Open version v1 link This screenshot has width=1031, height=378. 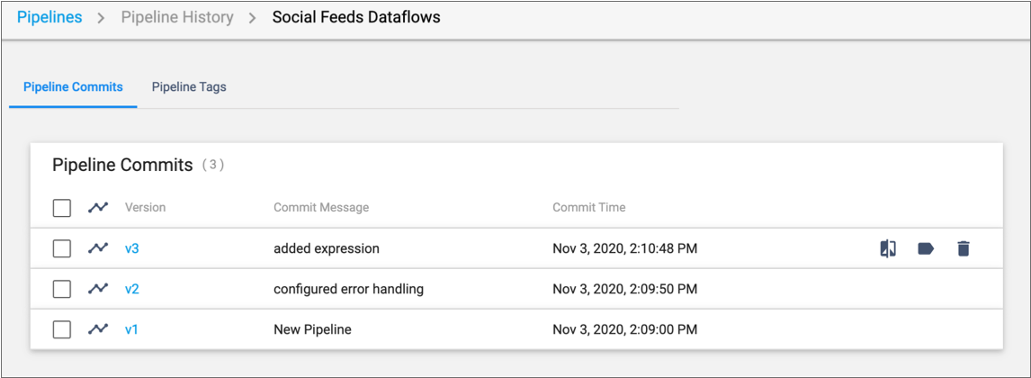pos(132,329)
